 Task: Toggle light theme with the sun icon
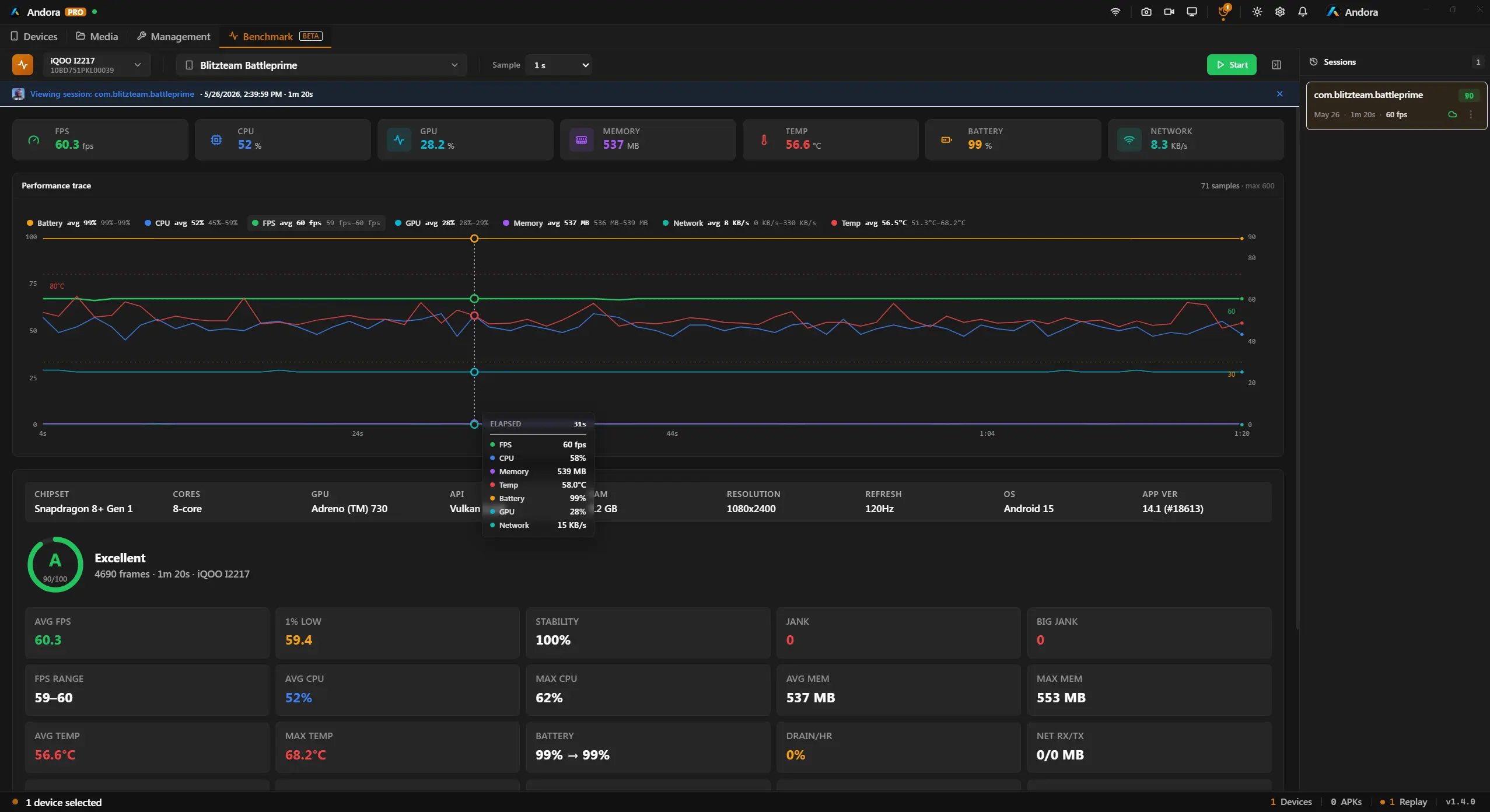[1257, 12]
